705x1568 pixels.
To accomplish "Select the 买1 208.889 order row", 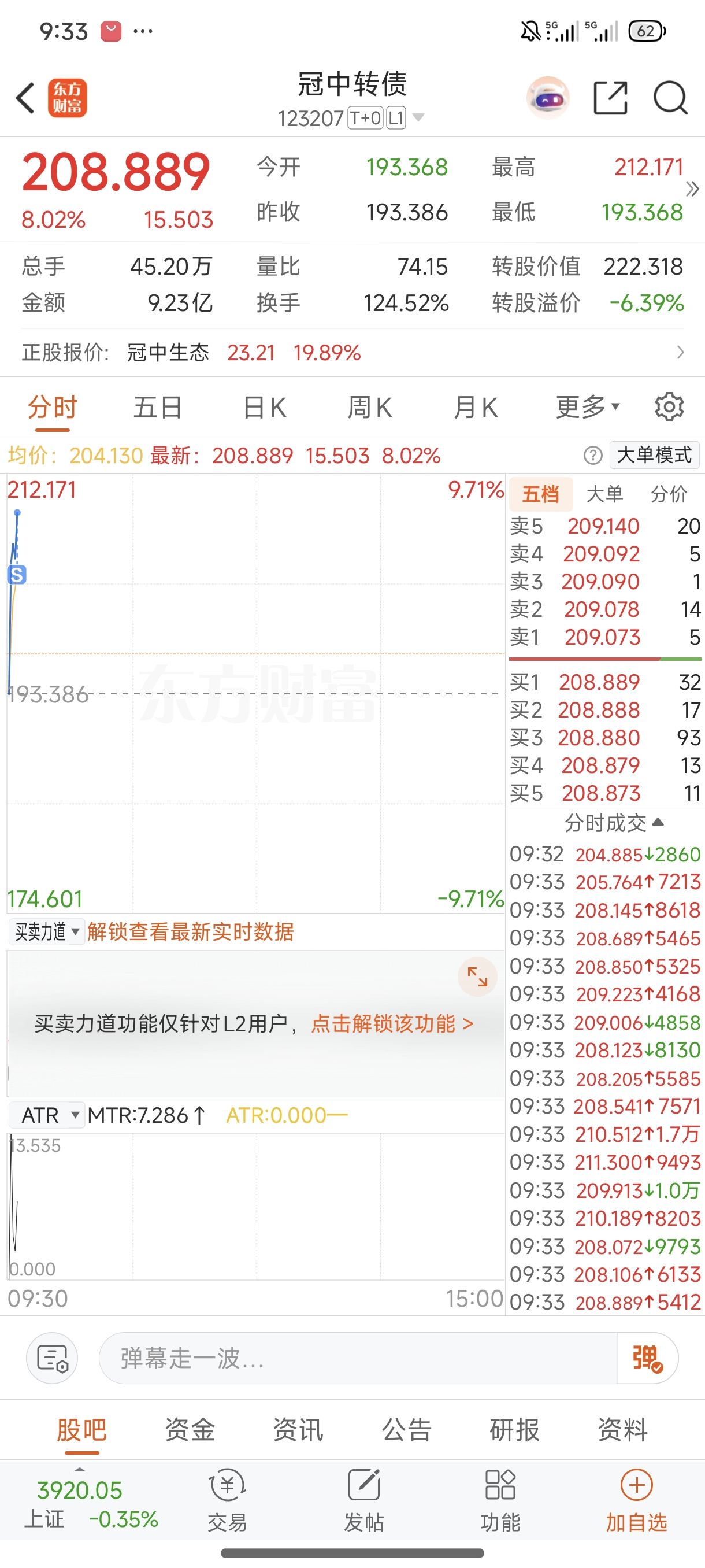I will (x=605, y=682).
